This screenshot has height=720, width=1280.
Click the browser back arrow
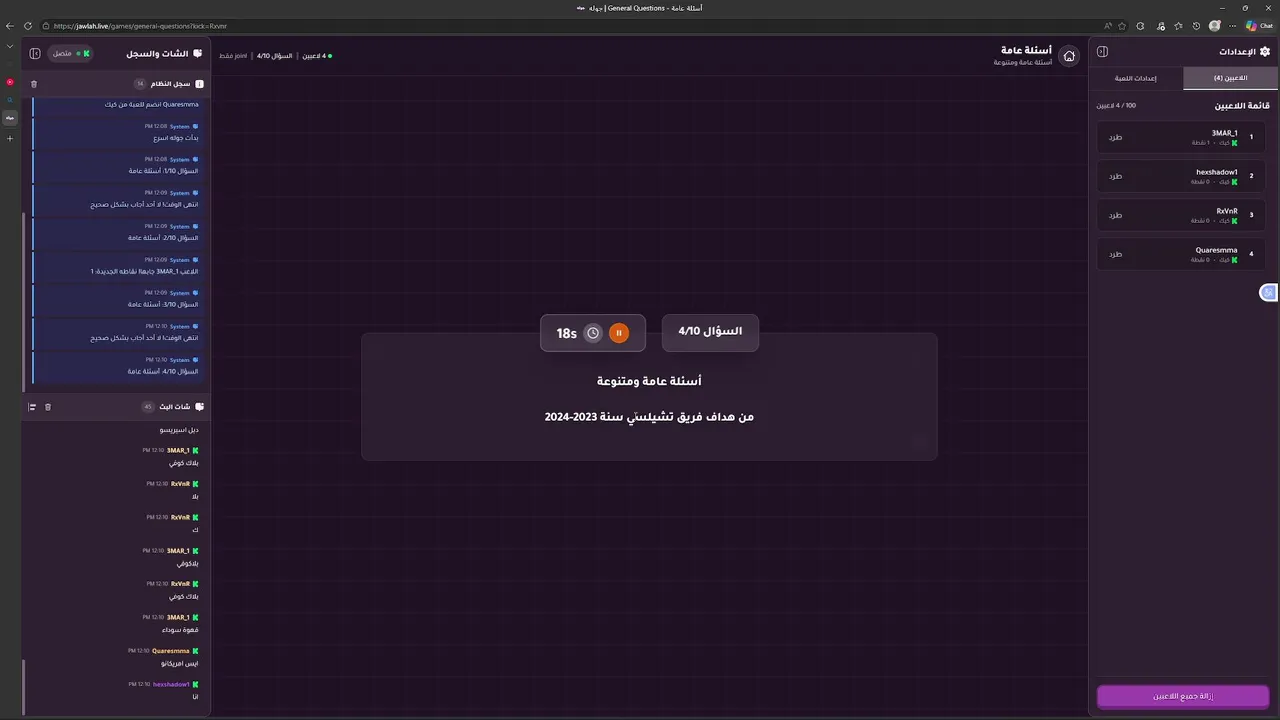click(10, 26)
